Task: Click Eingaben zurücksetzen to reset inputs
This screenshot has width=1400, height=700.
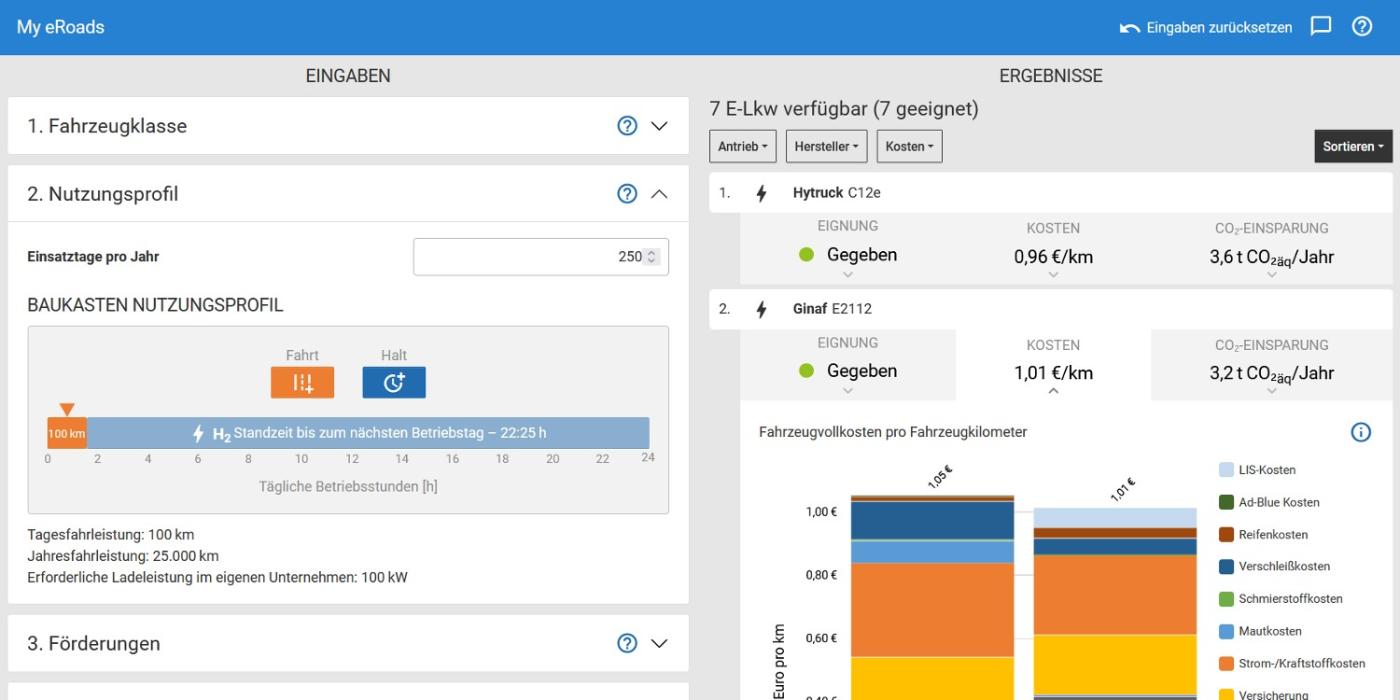Action: coord(1206,27)
